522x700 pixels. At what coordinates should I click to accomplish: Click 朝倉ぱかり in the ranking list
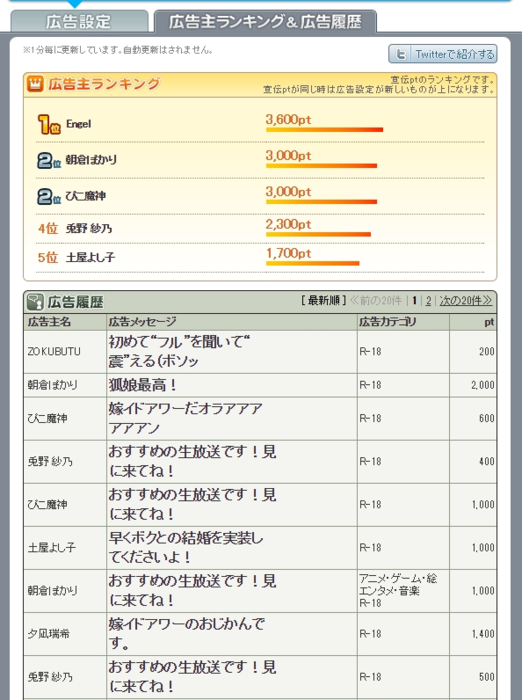91,160
